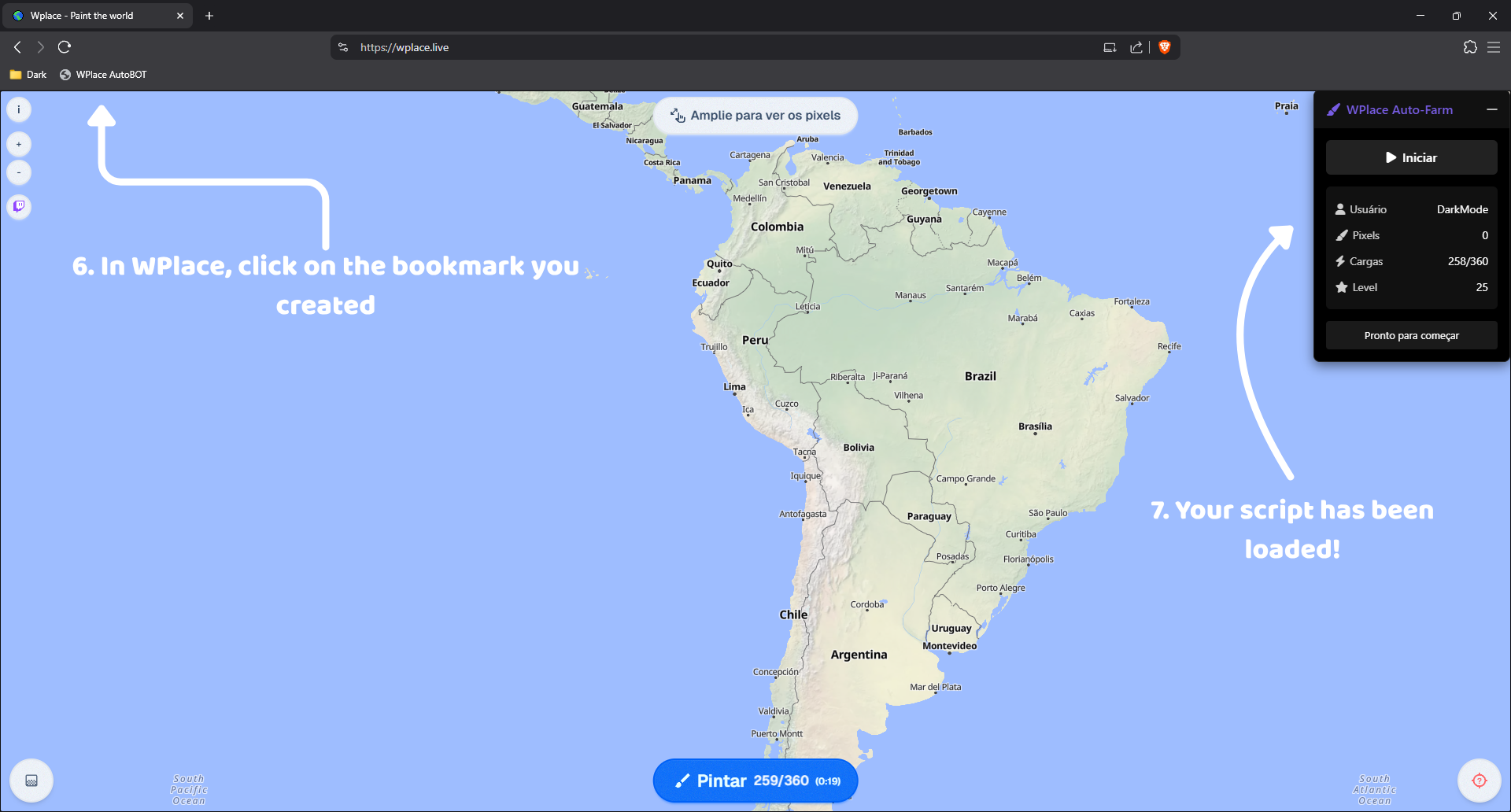
Task: Open Brave Shields lion icon
Action: [x=1165, y=47]
